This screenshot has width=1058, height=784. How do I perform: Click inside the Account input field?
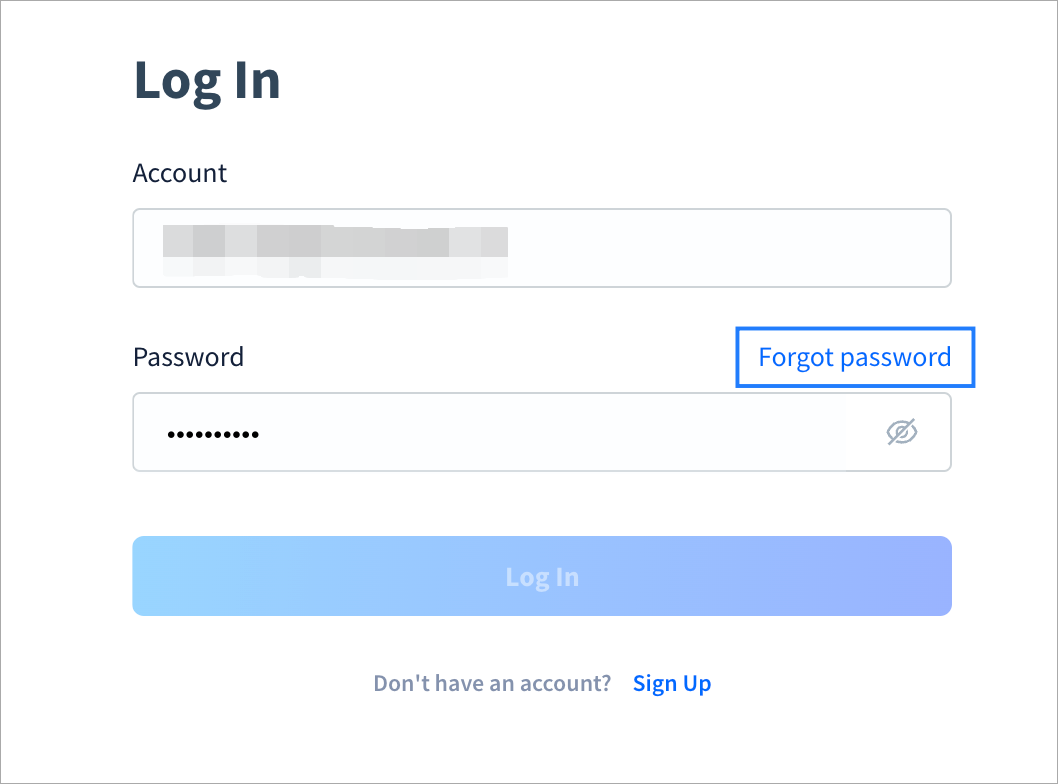(x=541, y=248)
